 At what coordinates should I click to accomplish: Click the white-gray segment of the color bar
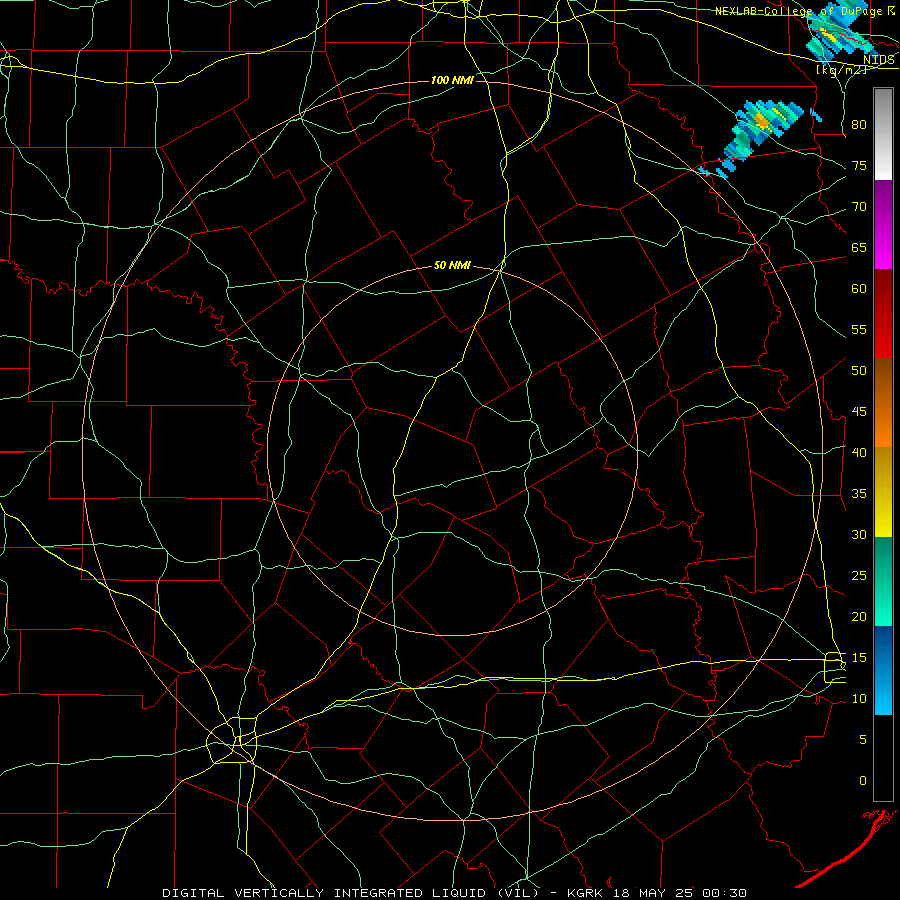[883, 134]
